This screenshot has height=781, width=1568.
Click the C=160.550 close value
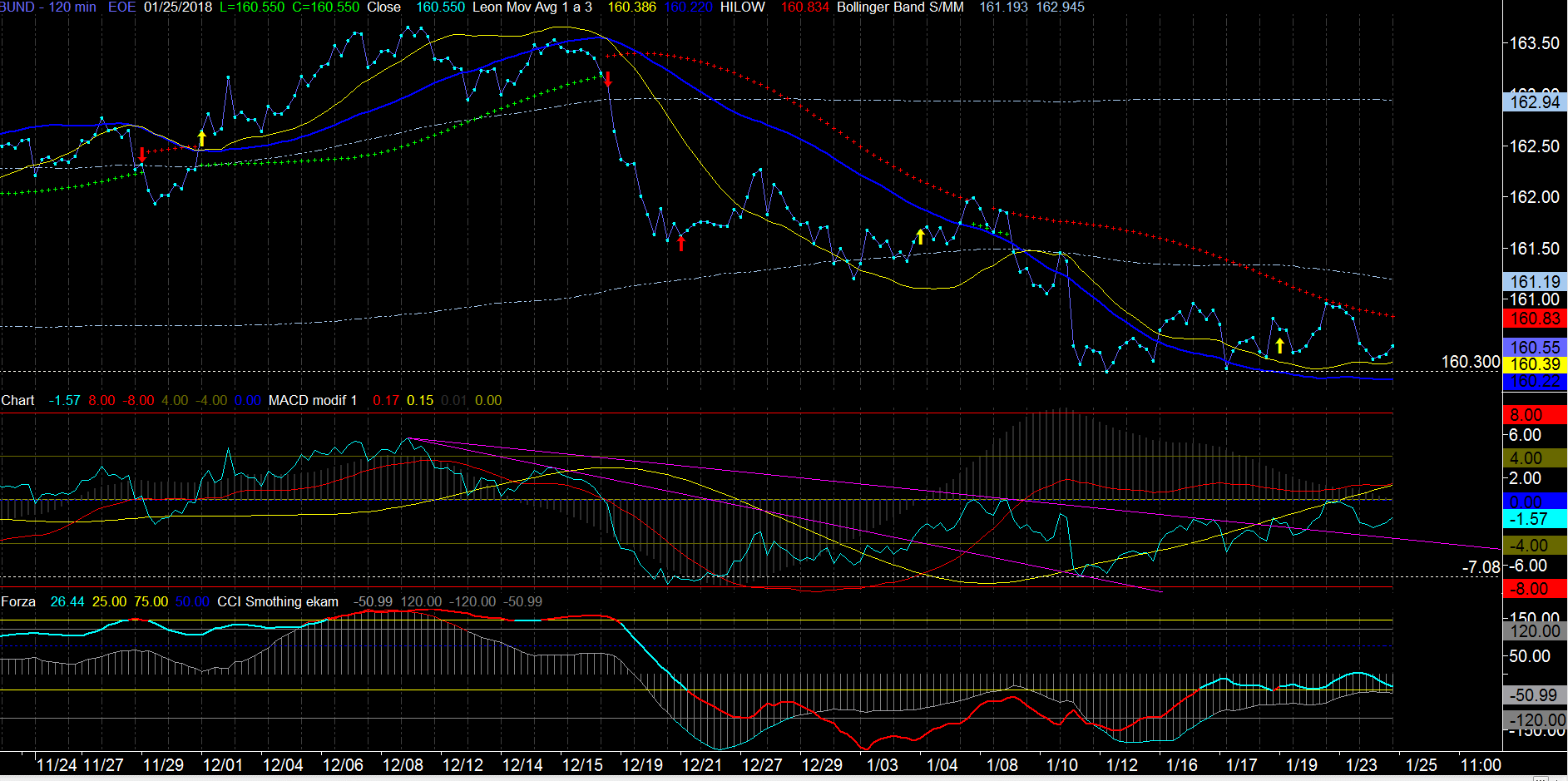click(x=326, y=7)
